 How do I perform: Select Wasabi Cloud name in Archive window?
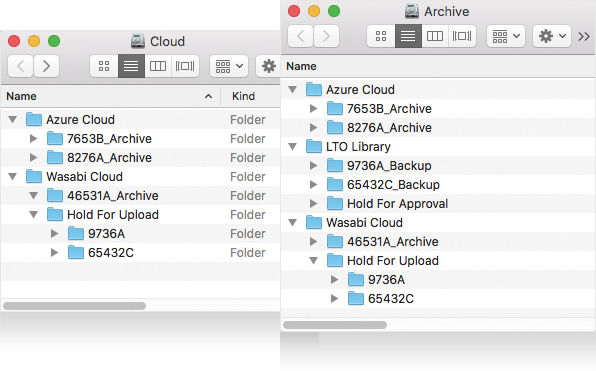(x=364, y=223)
